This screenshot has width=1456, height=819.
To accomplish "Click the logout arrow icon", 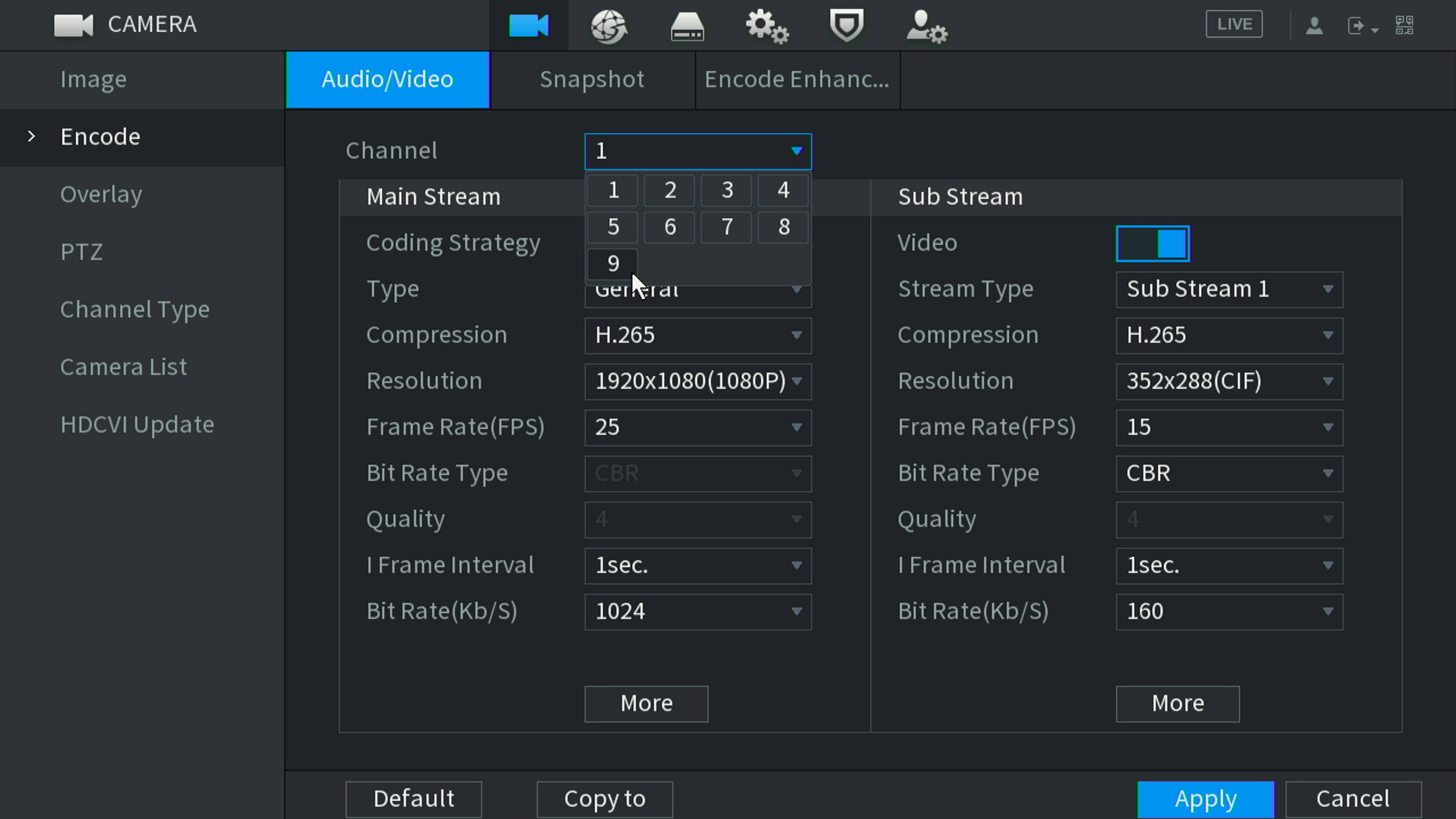I will [1357, 26].
